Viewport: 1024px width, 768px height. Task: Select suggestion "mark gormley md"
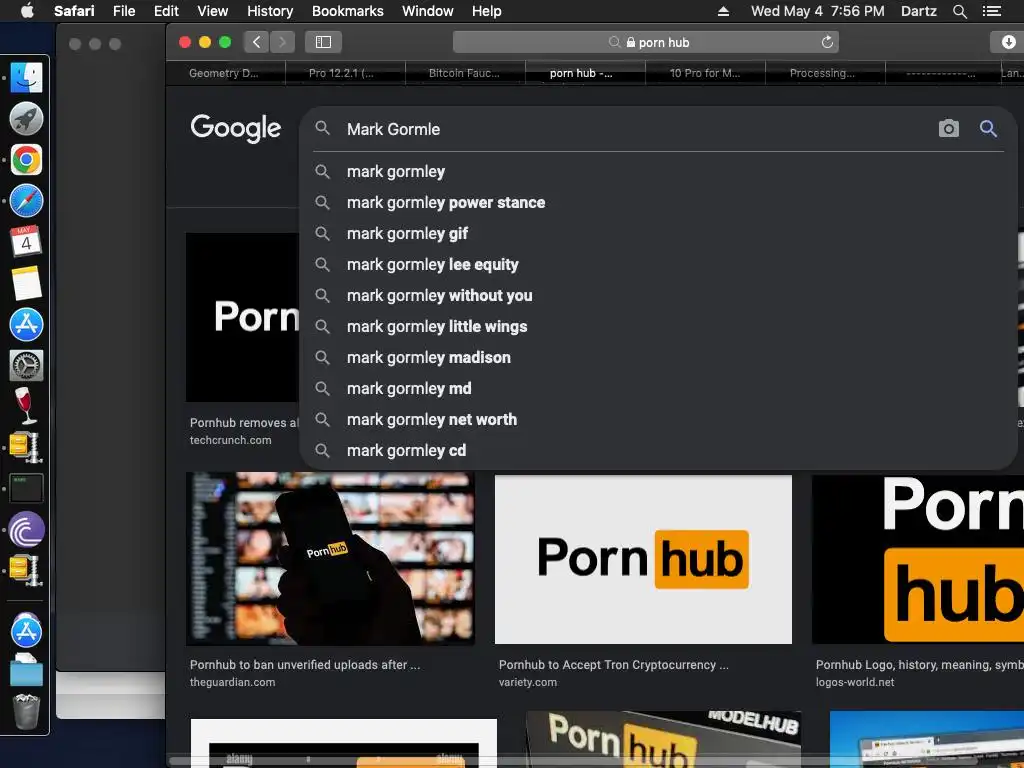658,389
